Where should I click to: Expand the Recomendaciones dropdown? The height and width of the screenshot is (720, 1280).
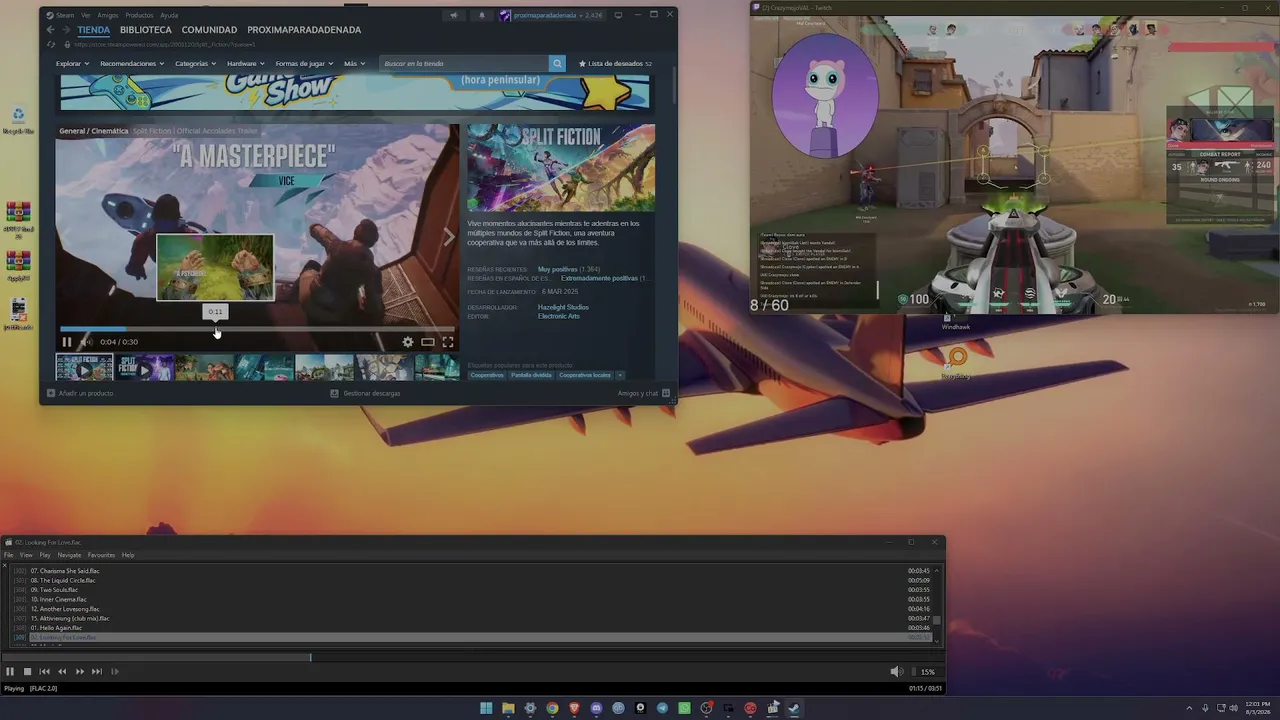point(131,64)
